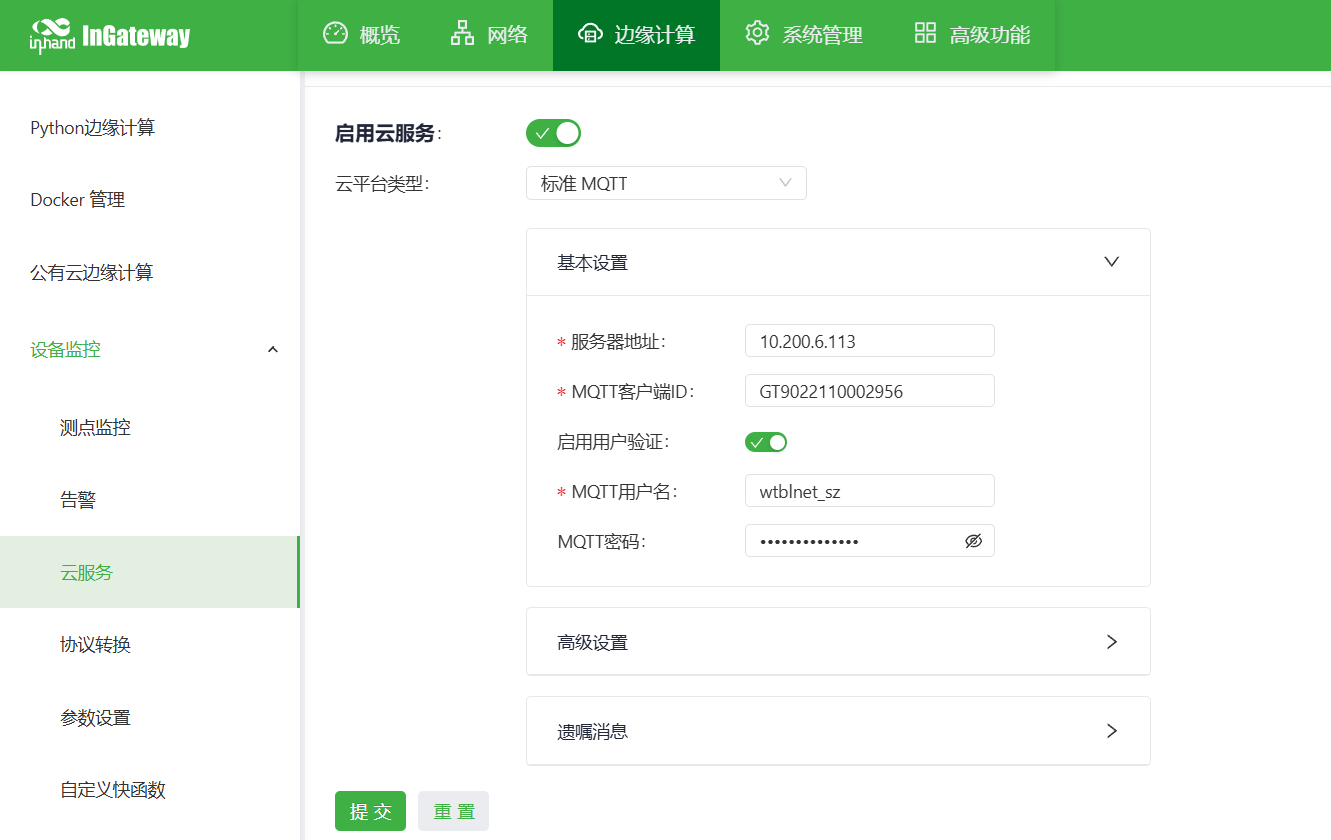1331x840 pixels.
Task: Expand the 高级设置 section arrow
Action: tap(1111, 642)
